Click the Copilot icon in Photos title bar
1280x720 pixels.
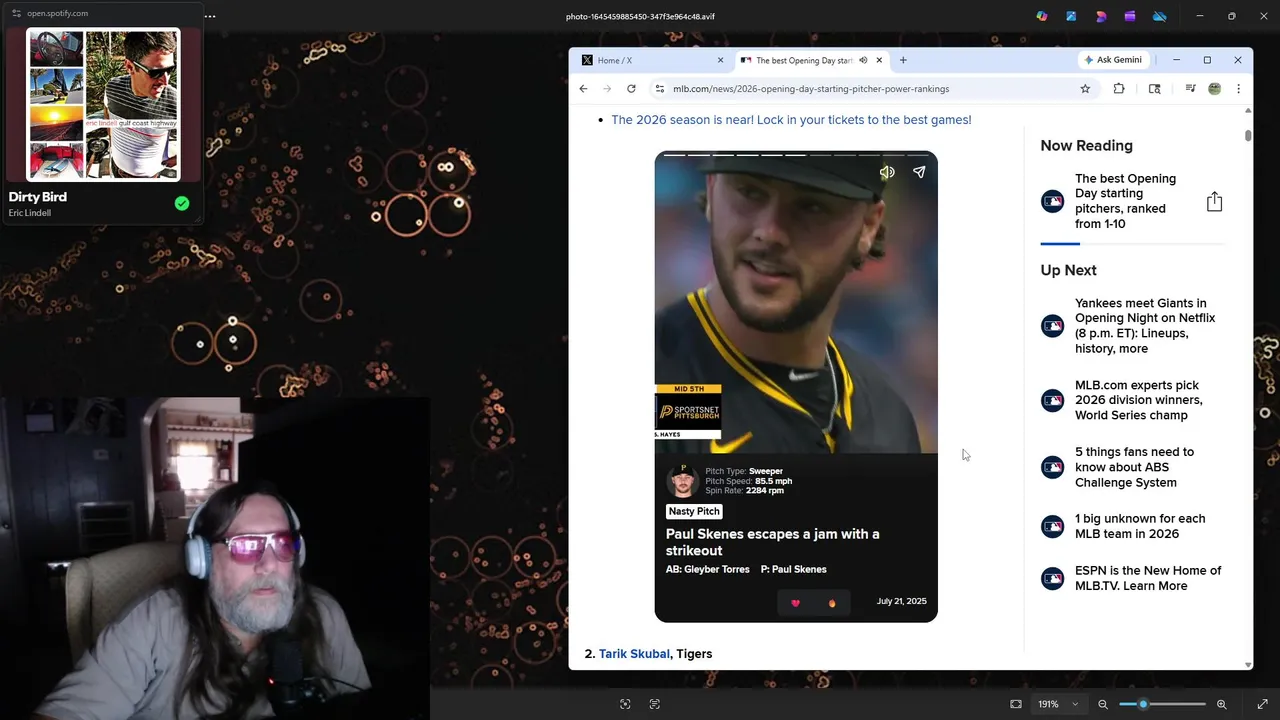(x=1042, y=16)
